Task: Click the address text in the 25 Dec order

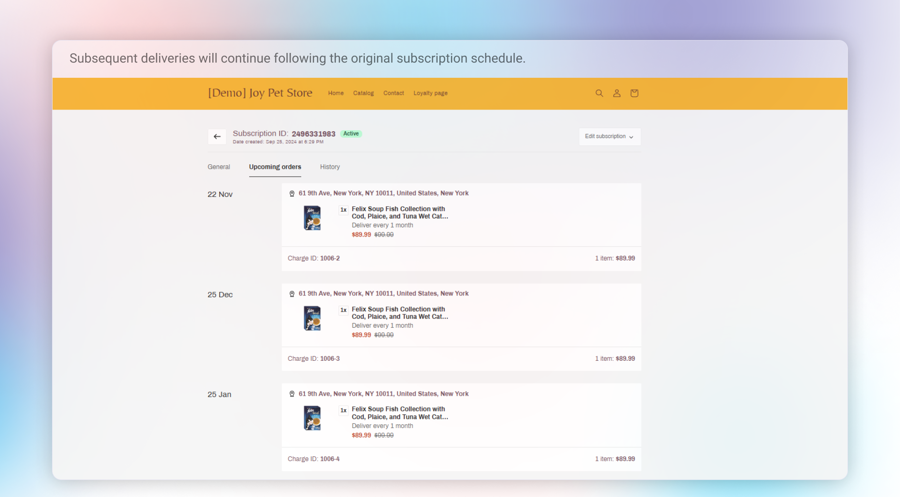Action: click(383, 293)
